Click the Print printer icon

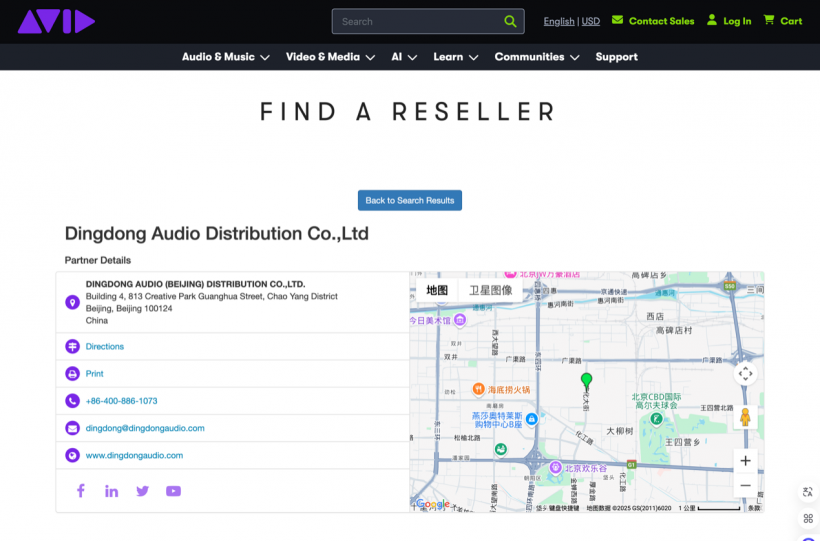tap(72, 374)
